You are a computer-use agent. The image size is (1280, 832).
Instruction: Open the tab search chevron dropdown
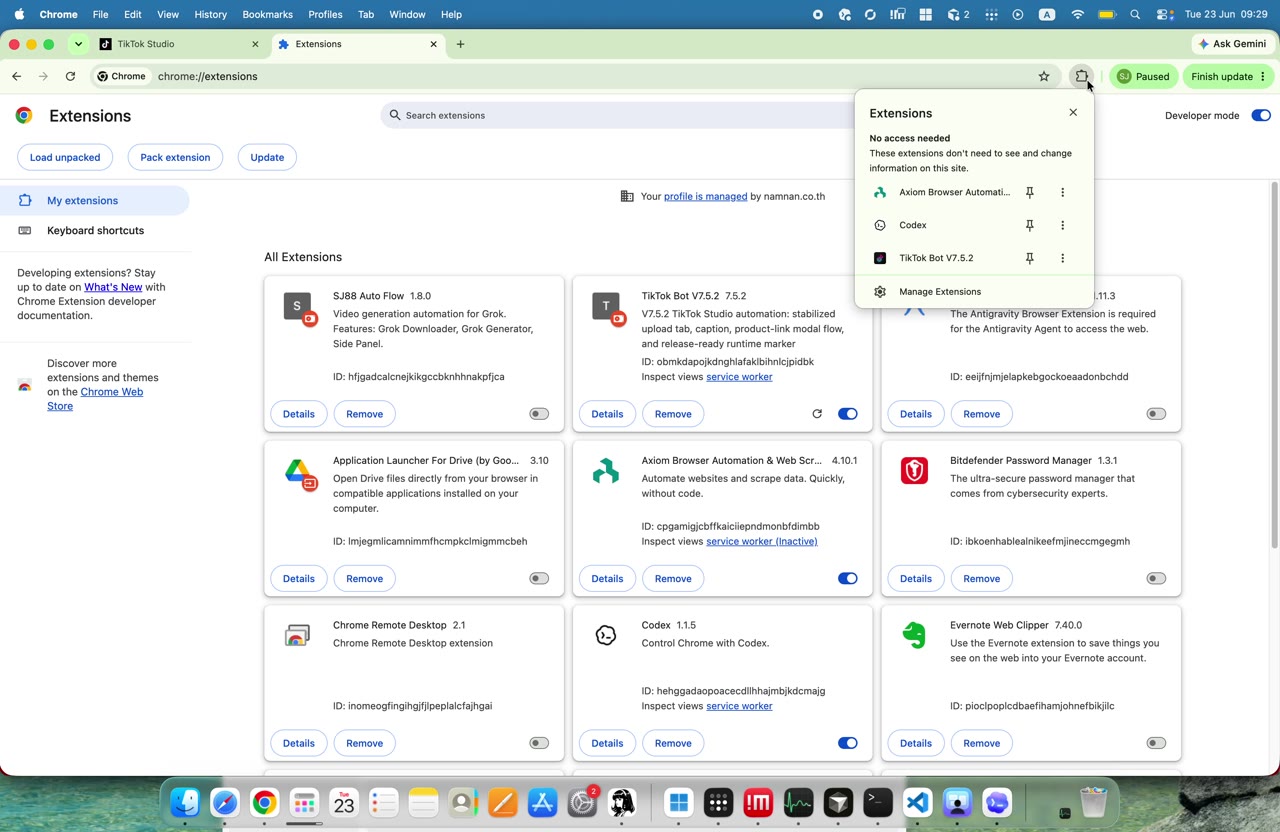78,44
